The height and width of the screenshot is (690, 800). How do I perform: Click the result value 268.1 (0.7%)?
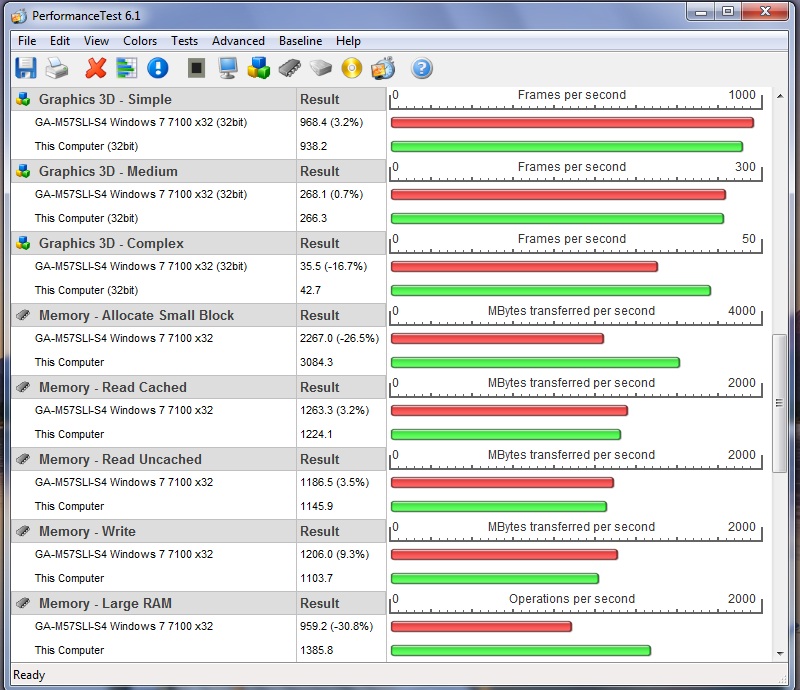(331, 194)
